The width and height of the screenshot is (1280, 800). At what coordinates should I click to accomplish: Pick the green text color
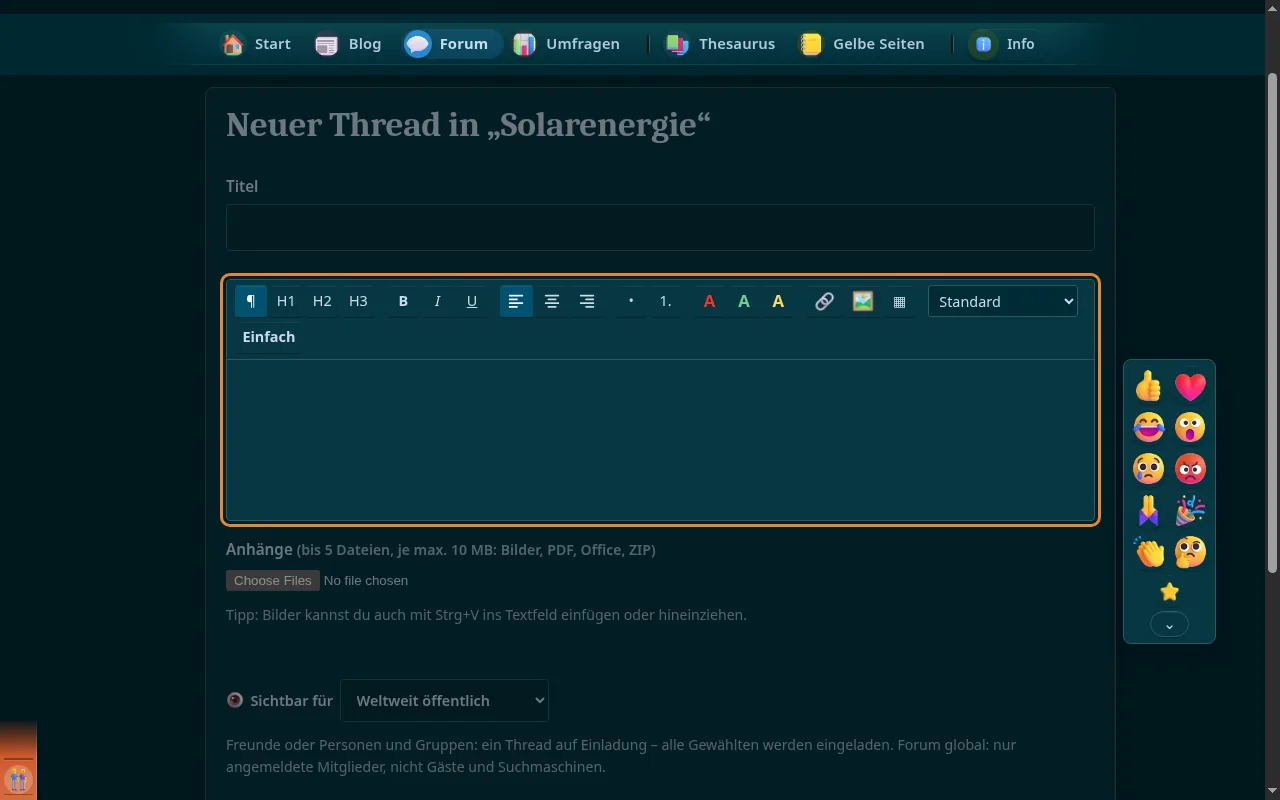tap(744, 301)
